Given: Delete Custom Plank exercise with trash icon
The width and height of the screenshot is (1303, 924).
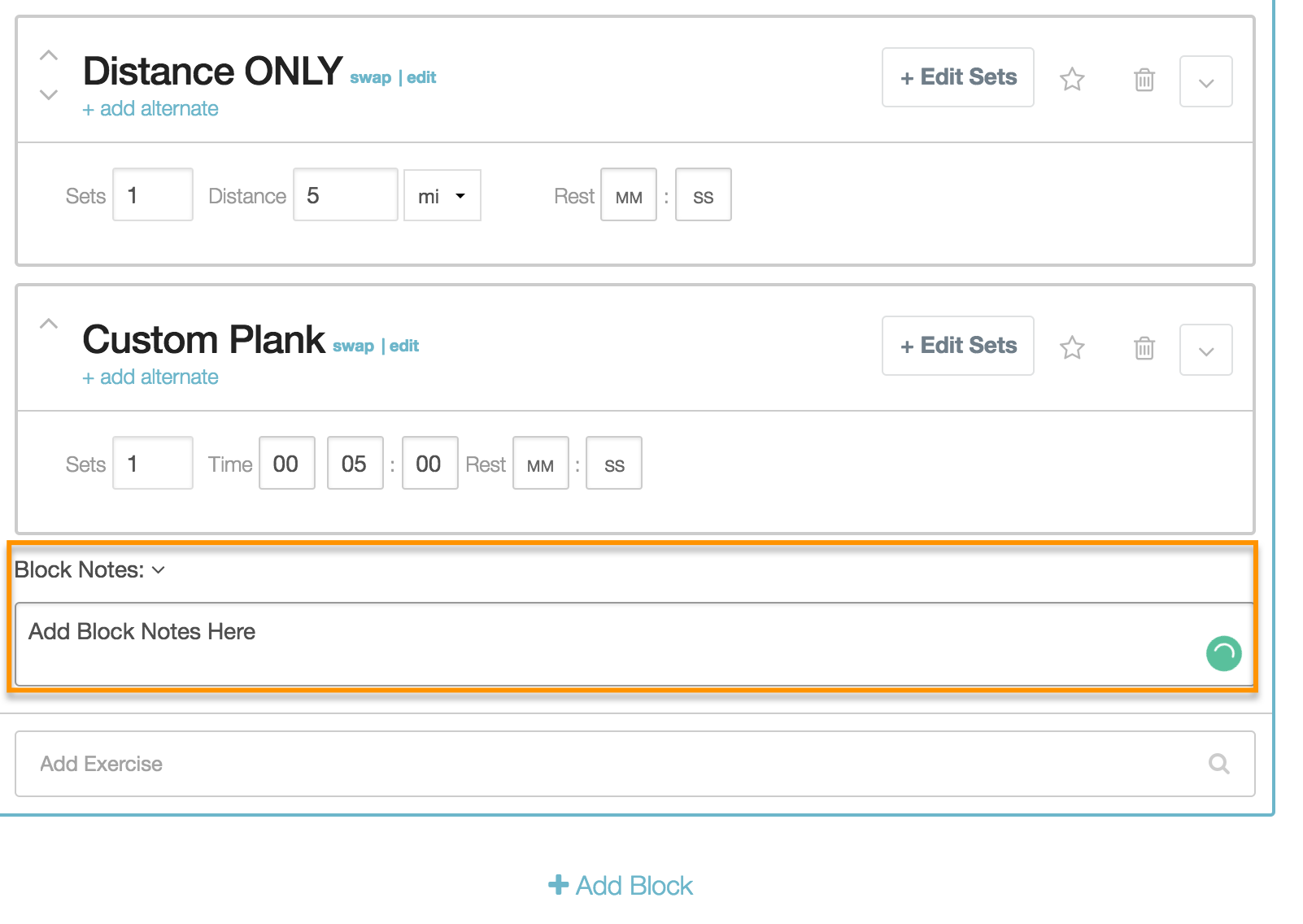Looking at the screenshot, I should 1144,347.
